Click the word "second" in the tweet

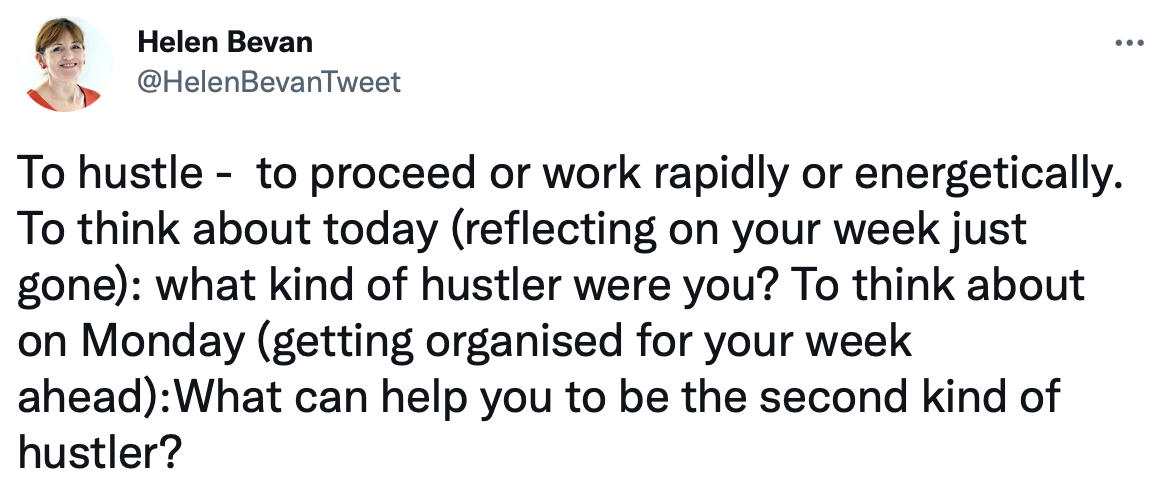pyautogui.click(x=833, y=396)
